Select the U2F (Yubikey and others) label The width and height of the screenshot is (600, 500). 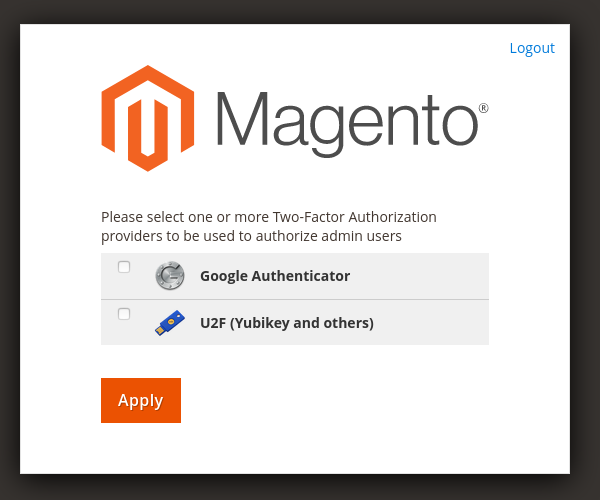tap(287, 323)
